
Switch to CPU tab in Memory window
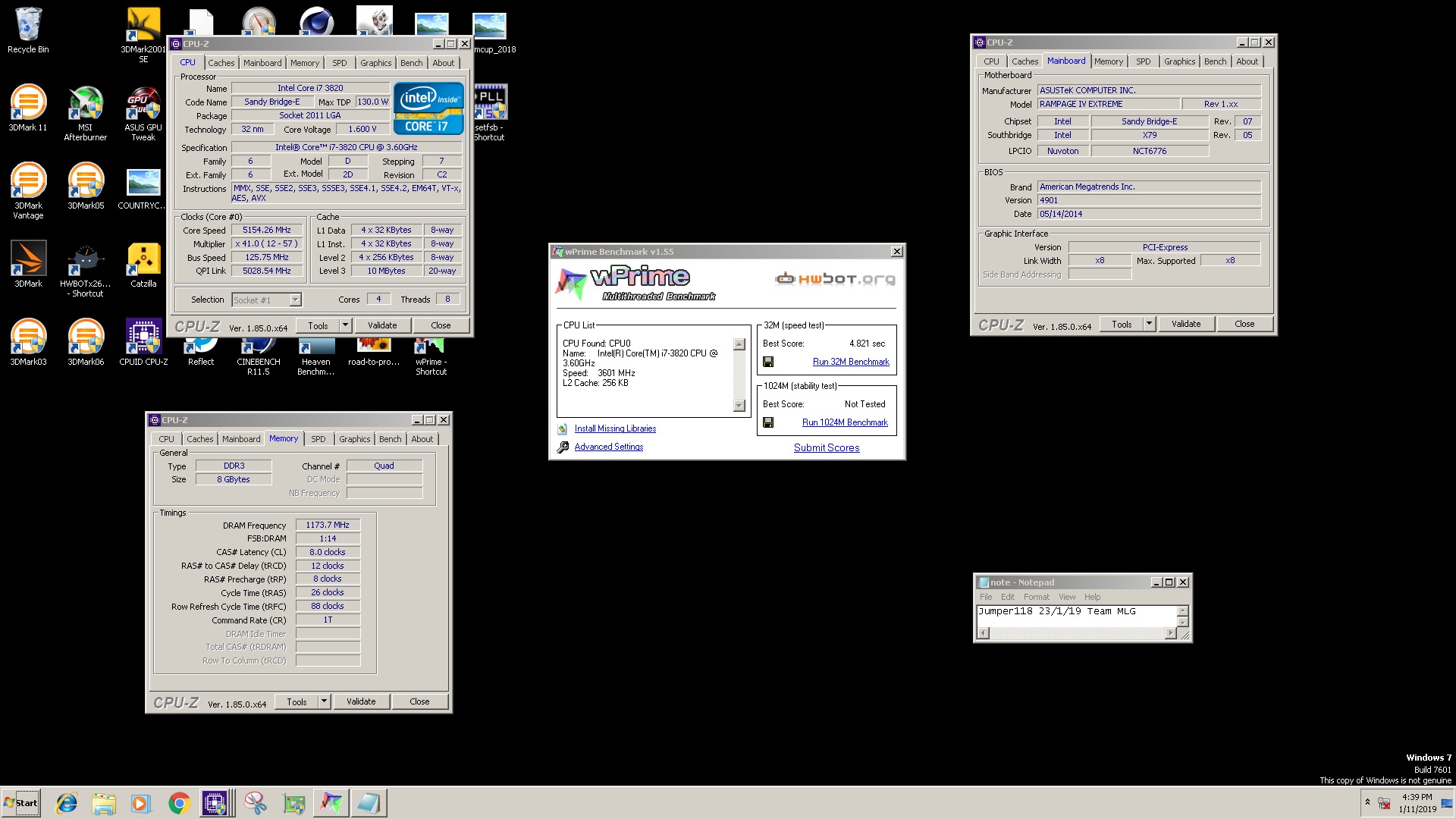167,439
